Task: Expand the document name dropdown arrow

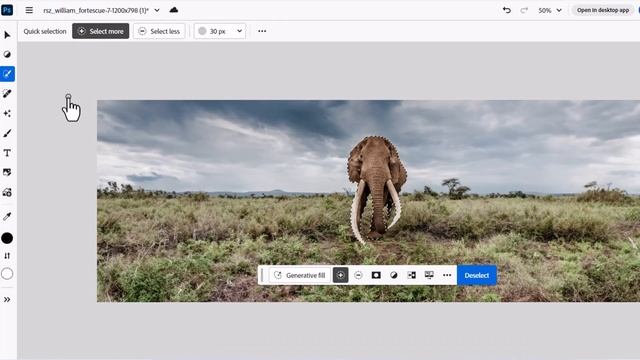Action: click(x=157, y=10)
